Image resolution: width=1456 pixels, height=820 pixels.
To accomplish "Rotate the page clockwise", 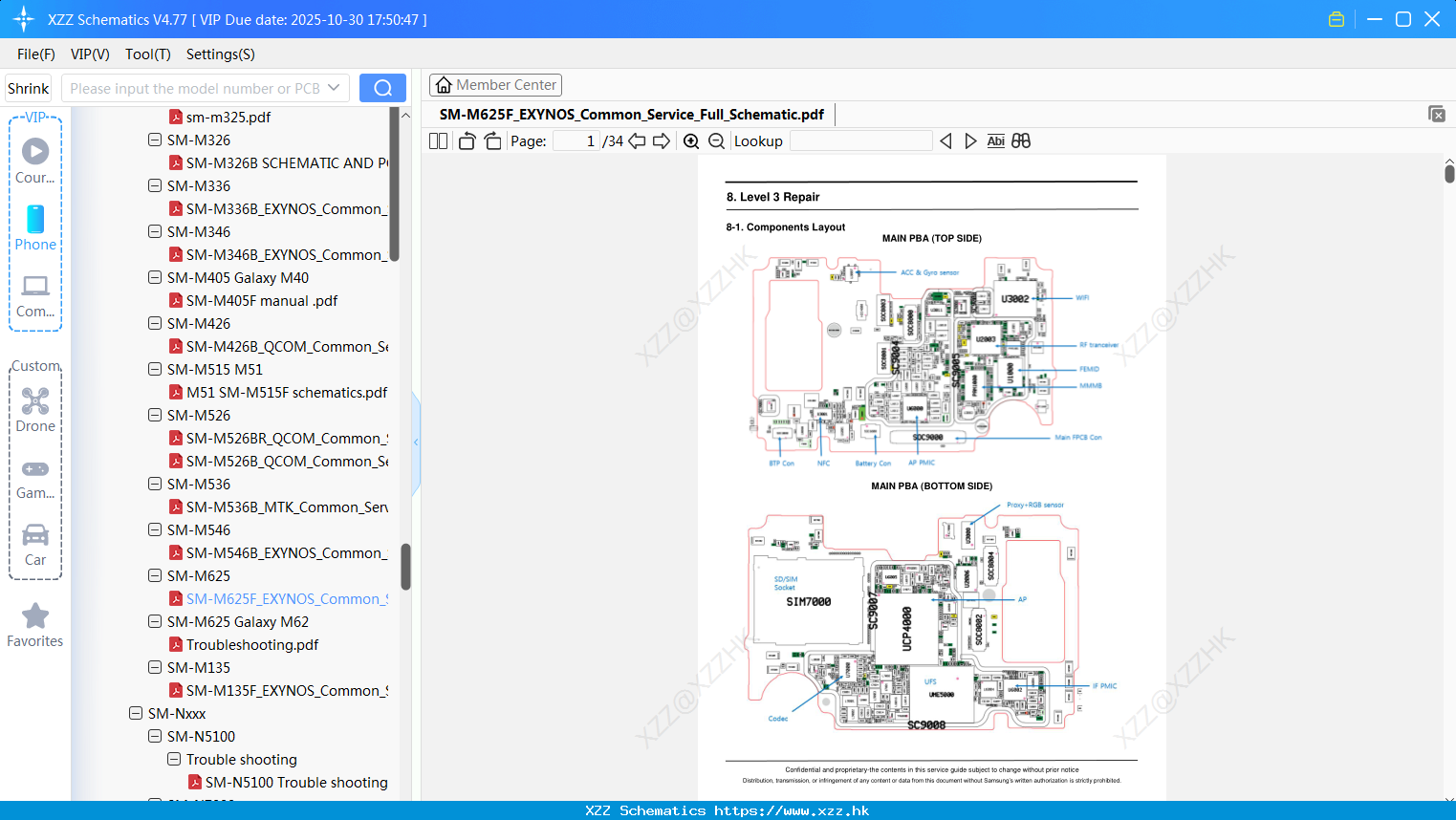I will coord(492,140).
